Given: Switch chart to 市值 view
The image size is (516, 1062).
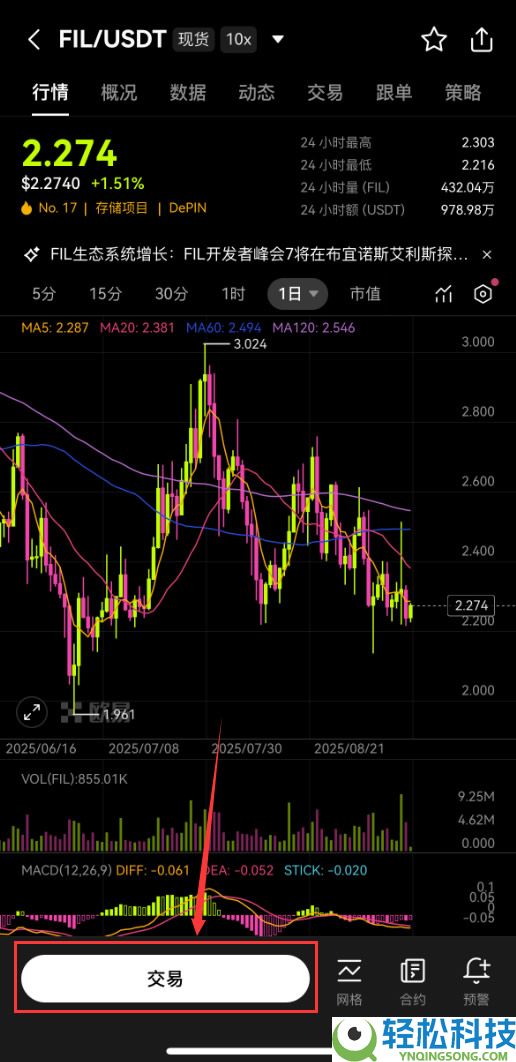Looking at the screenshot, I should 365,294.
